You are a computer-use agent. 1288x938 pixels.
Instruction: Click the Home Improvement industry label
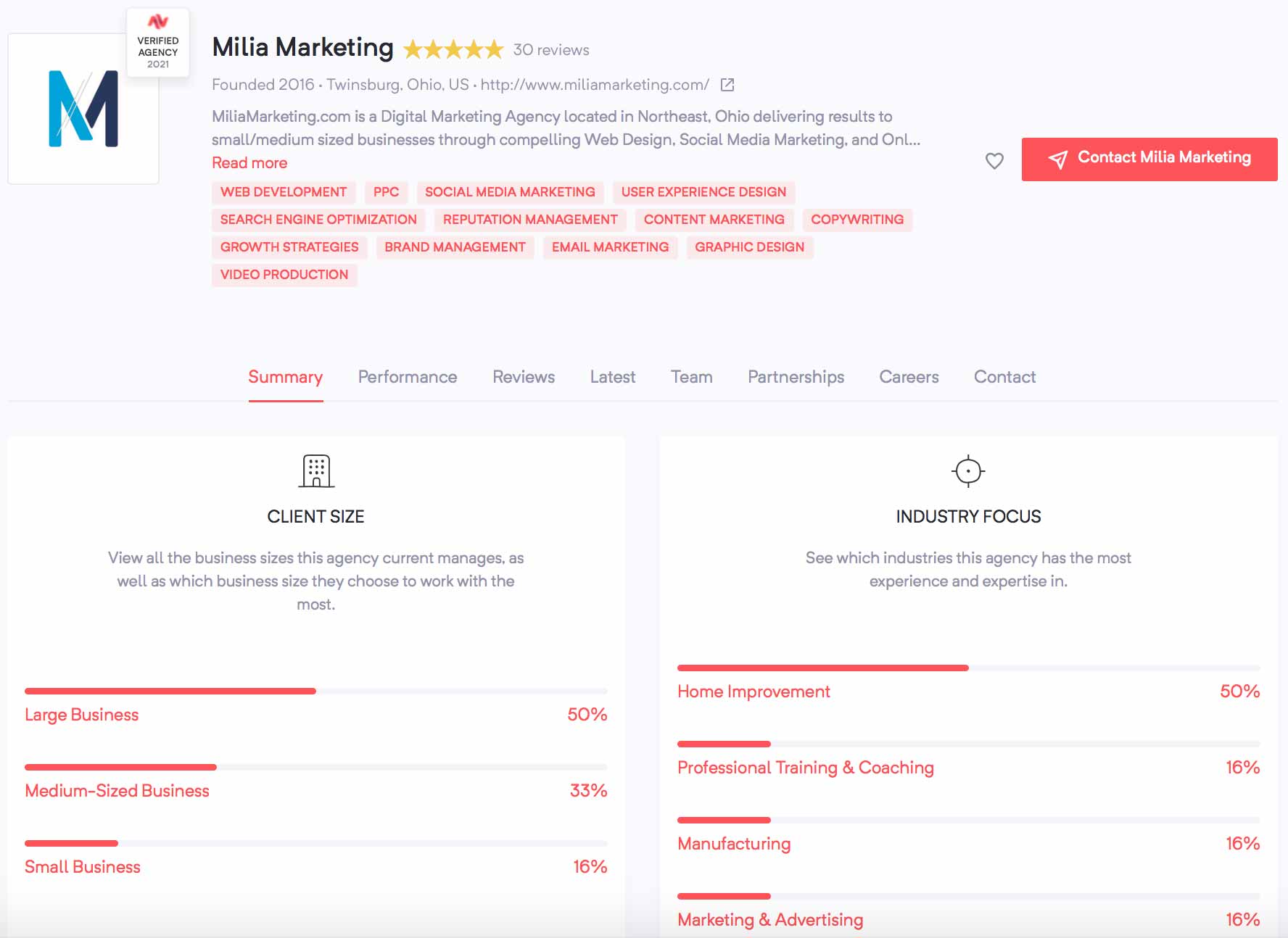[754, 692]
